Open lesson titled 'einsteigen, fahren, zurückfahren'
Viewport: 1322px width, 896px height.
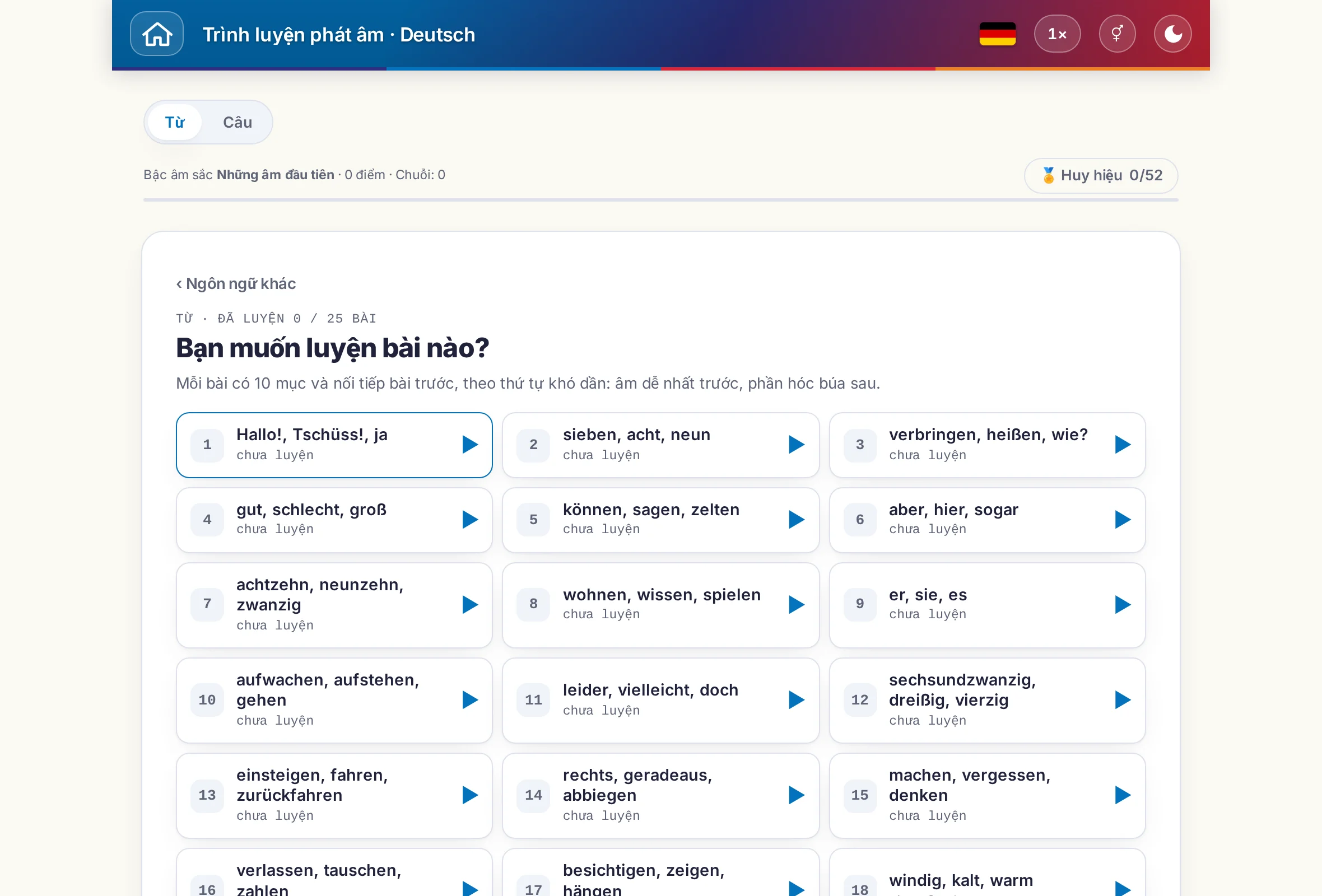click(x=313, y=785)
